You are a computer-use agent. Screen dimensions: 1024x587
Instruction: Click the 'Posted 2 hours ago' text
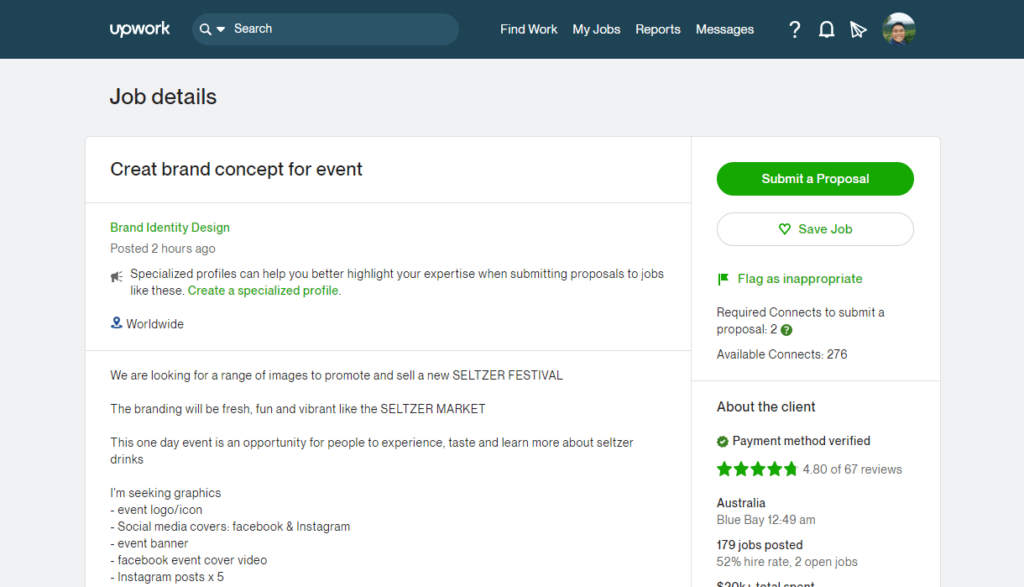pyautogui.click(x=163, y=248)
